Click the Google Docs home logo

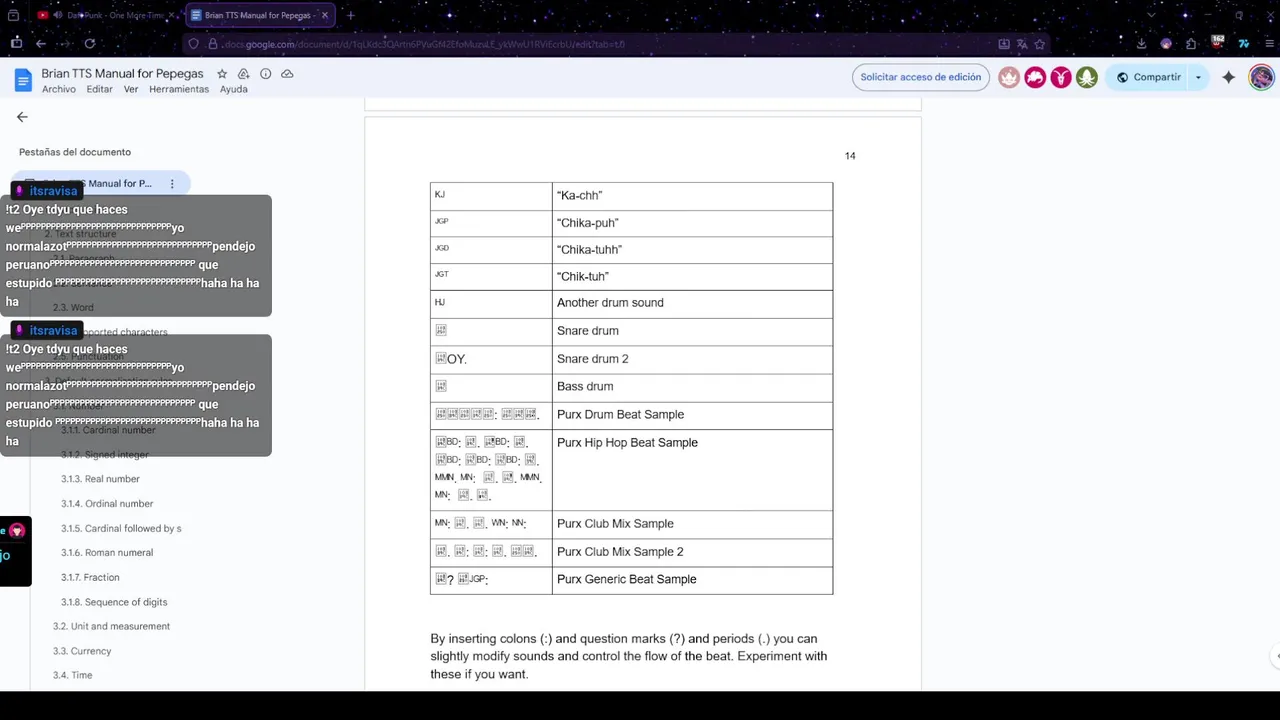[23, 80]
